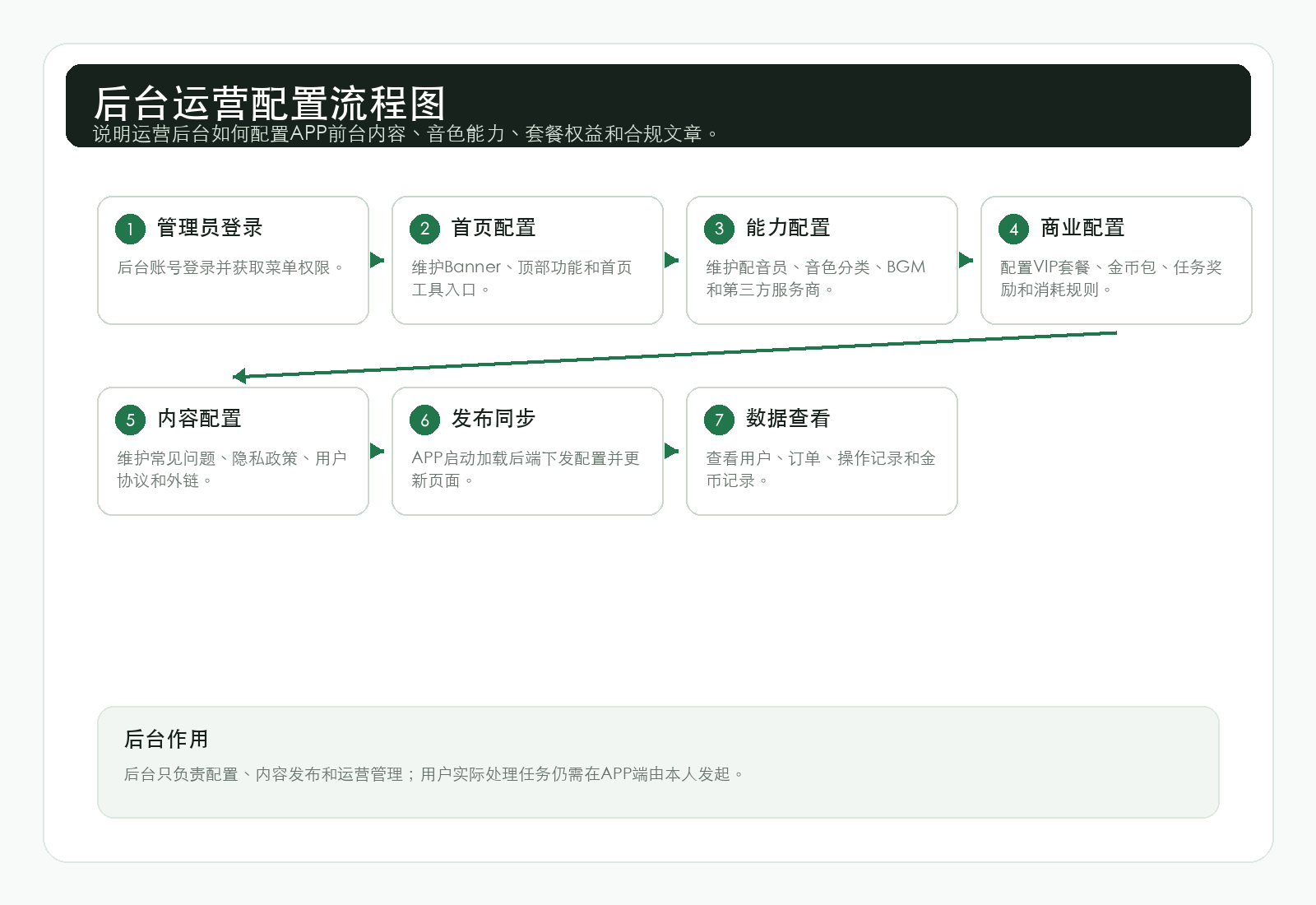Click the step 1 number badge

tap(130, 229)
